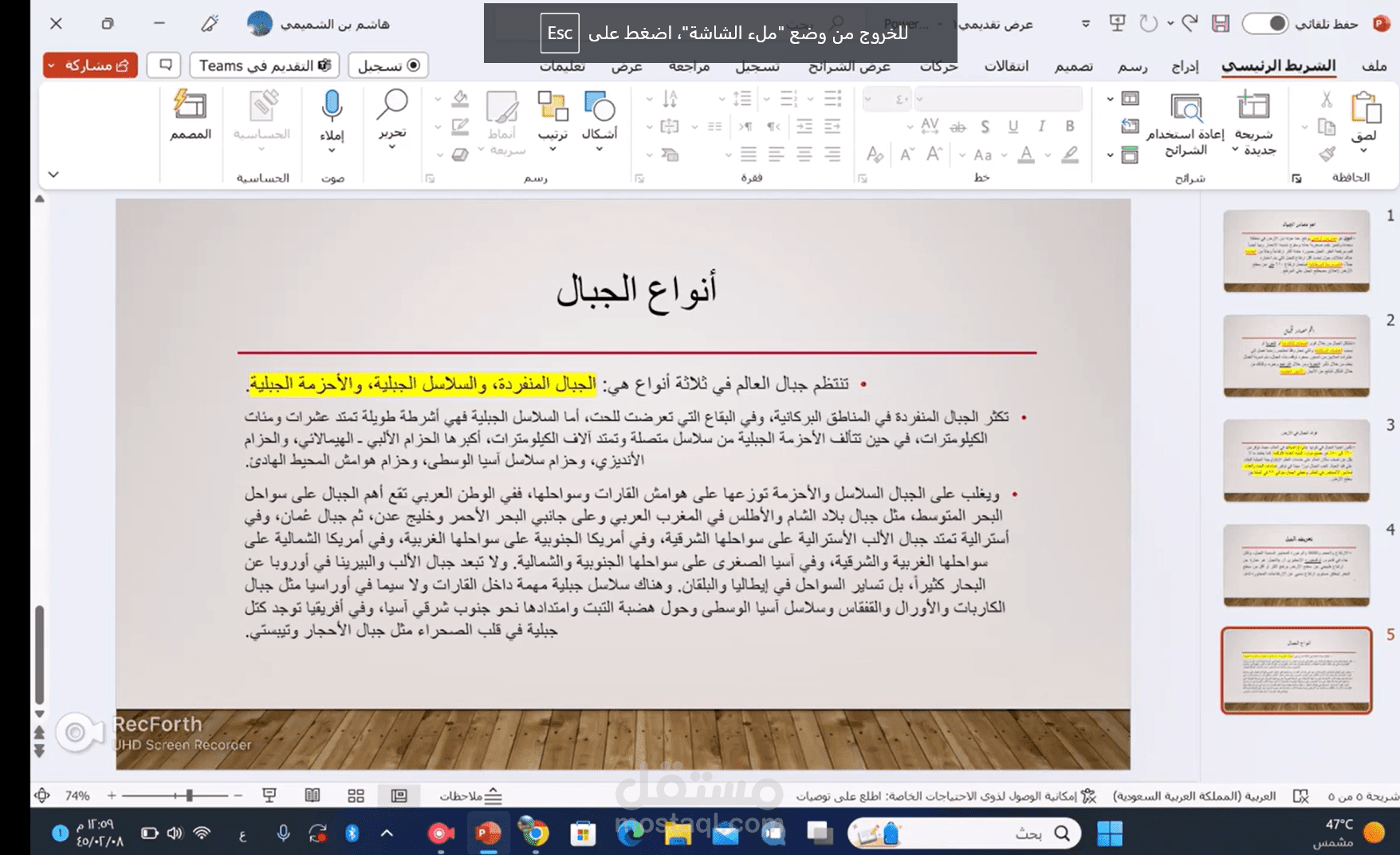This screenshot has width=1400, height=855.
Task: Click the language (العربية) status bar button
Action: [1194, 796]
